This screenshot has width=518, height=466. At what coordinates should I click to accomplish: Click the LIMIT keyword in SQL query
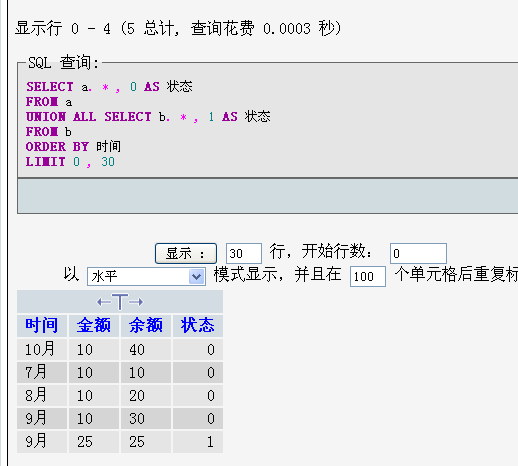46,162
